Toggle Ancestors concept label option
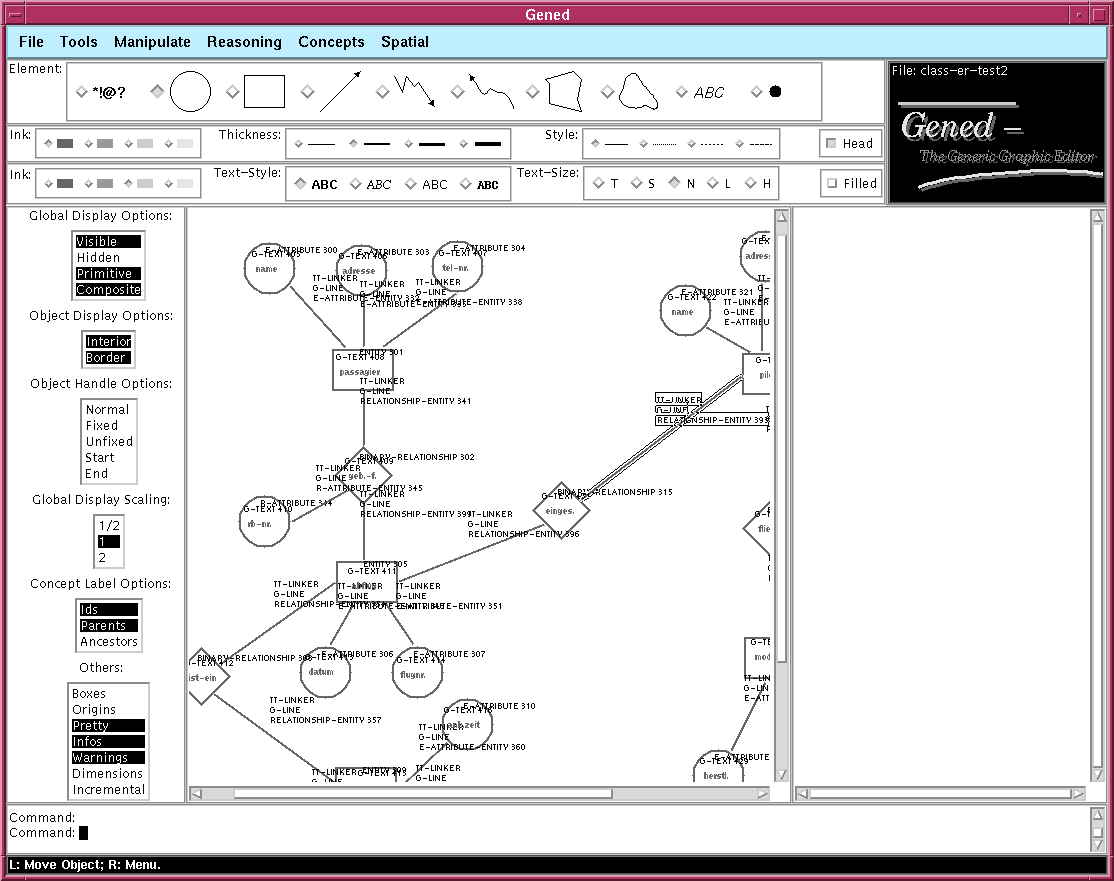The width and height of the screenshot is (1114, 881). pos(109,642)
